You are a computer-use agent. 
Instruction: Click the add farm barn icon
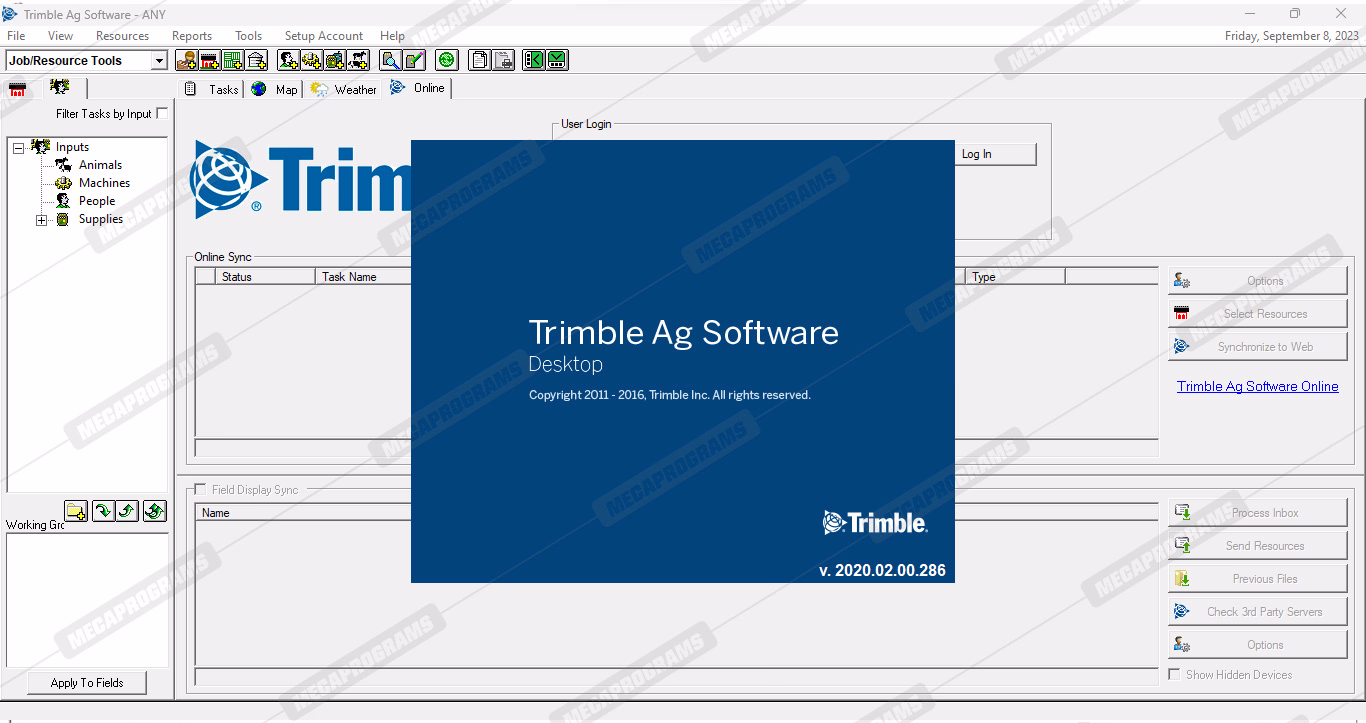(209, 60)
